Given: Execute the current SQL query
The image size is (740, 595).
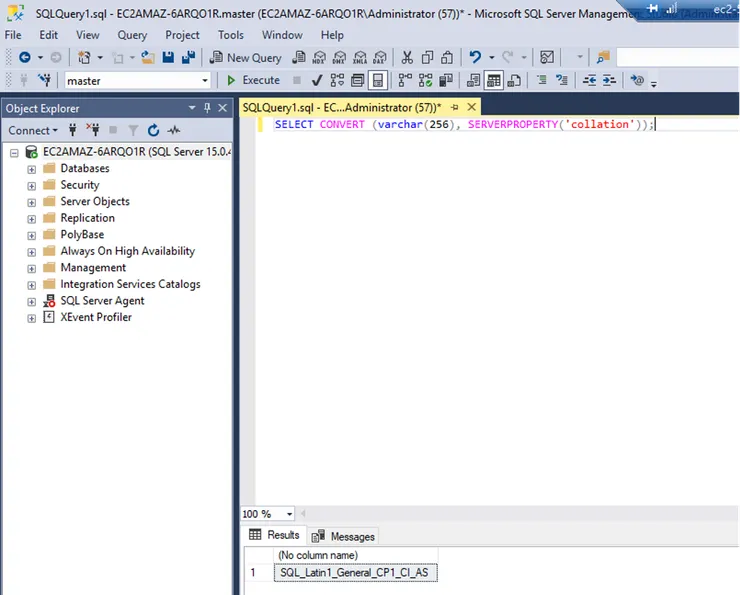Looking at the screenshot, I should point(253,80).
